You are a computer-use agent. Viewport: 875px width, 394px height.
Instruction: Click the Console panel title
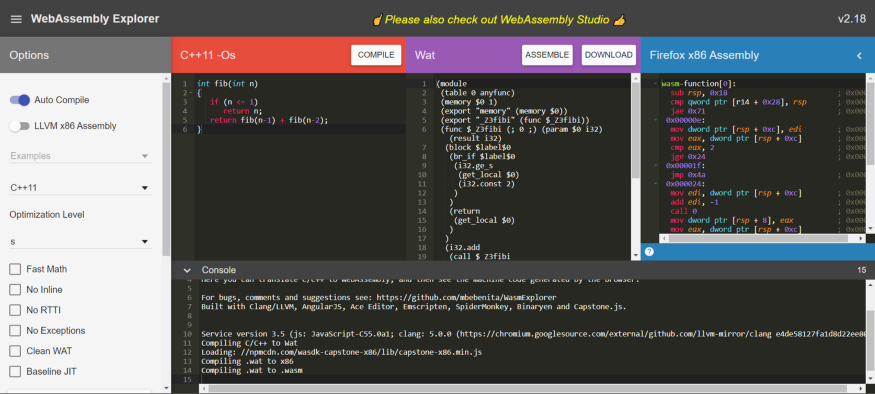tap(219, 270)
